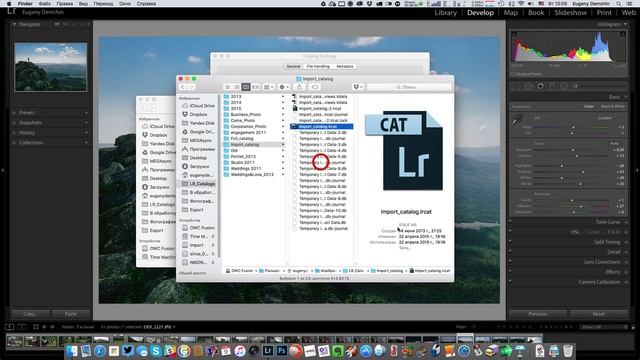The image size is (640, 360).
Task: Switch Finder to column view
Action: pos(246,87)
